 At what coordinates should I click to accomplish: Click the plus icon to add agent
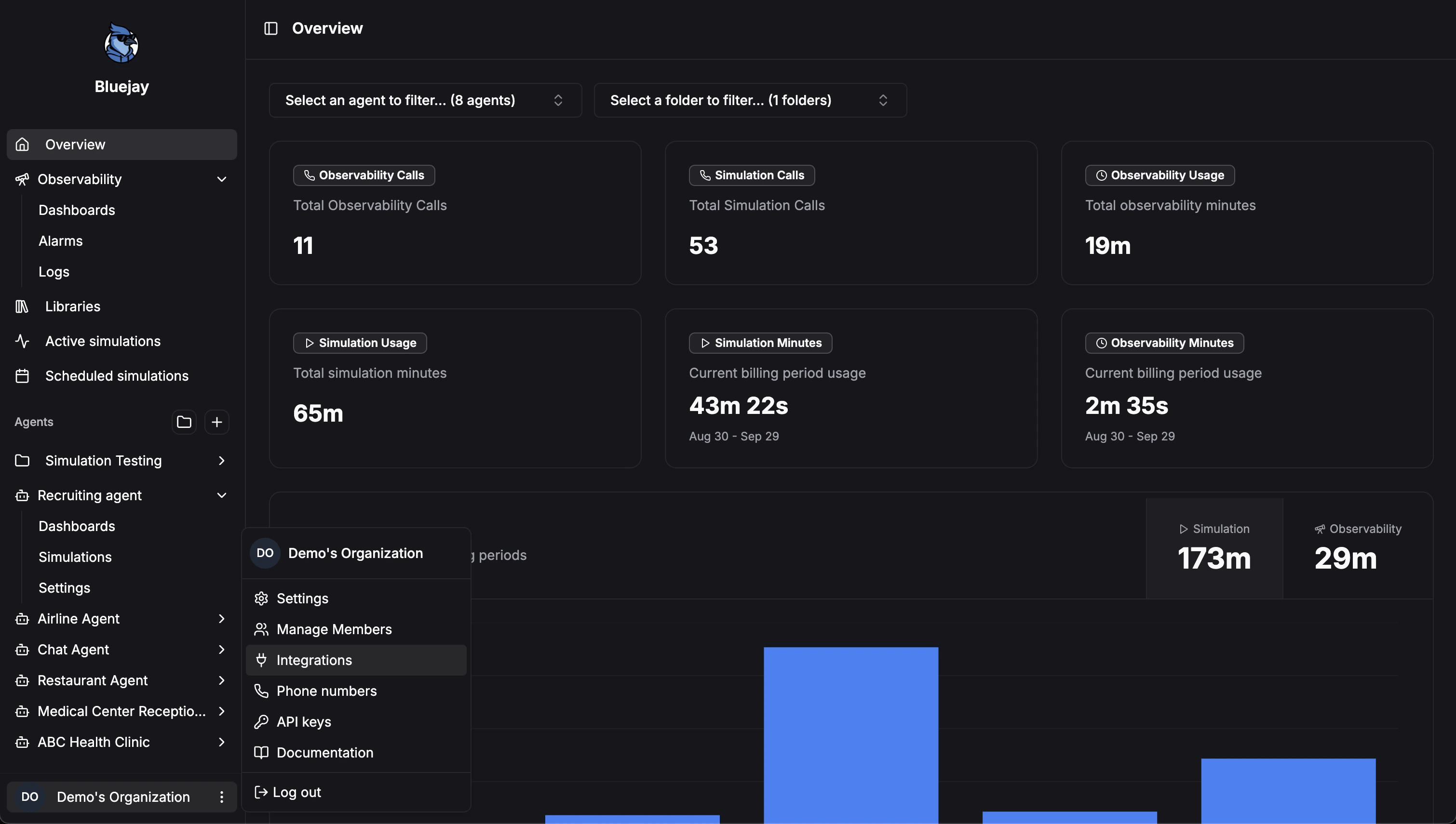pyautogui.click(x=217, y=422)
